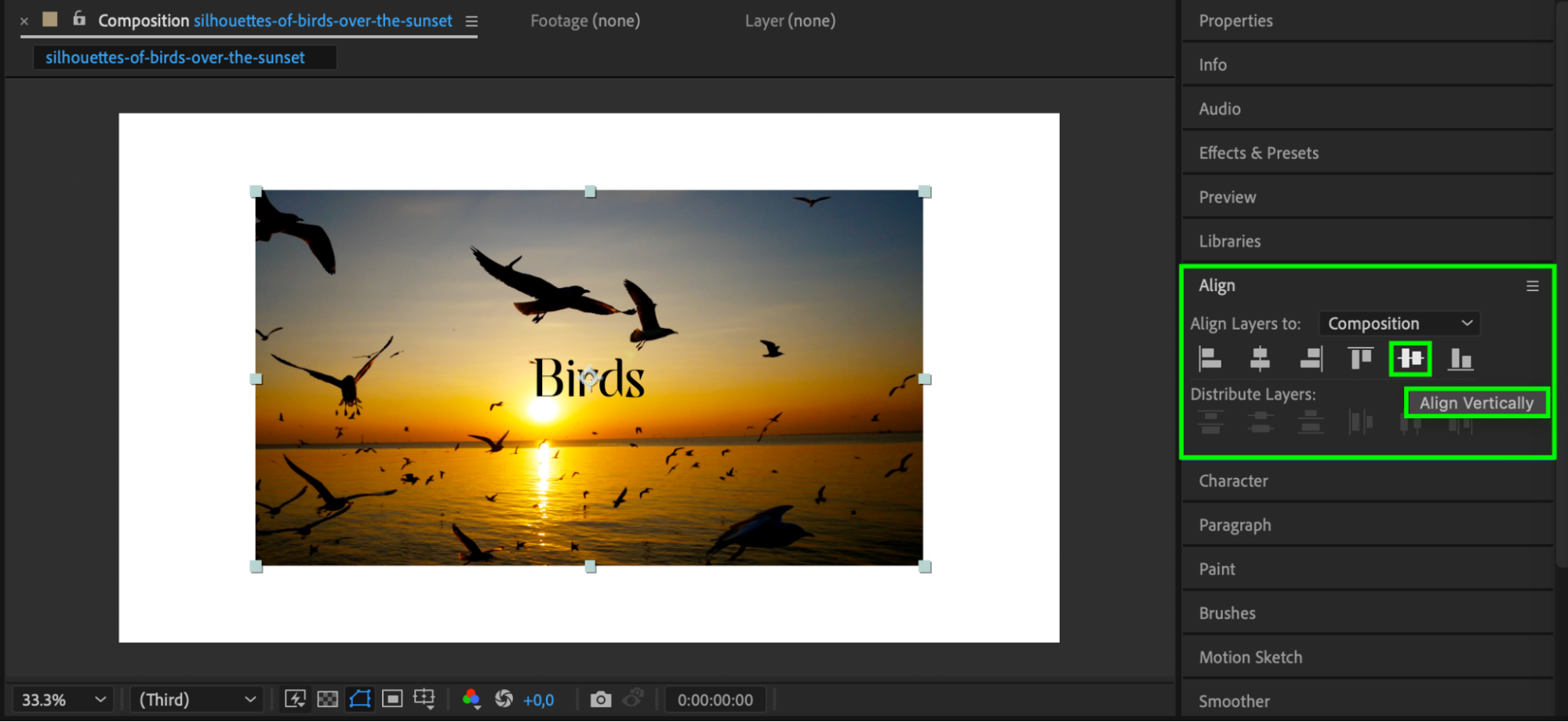Click the Align Bottom icon
Image resolution: width=1568 pixels, height=722 pixels.
click(1460, 359)
